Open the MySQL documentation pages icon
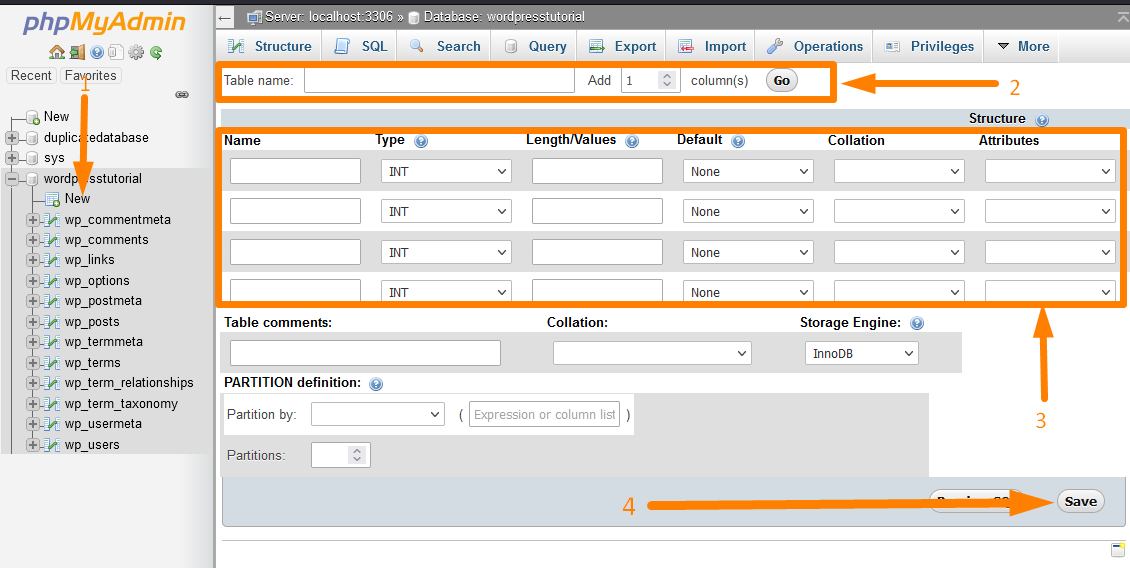 (x=116, y=52)
